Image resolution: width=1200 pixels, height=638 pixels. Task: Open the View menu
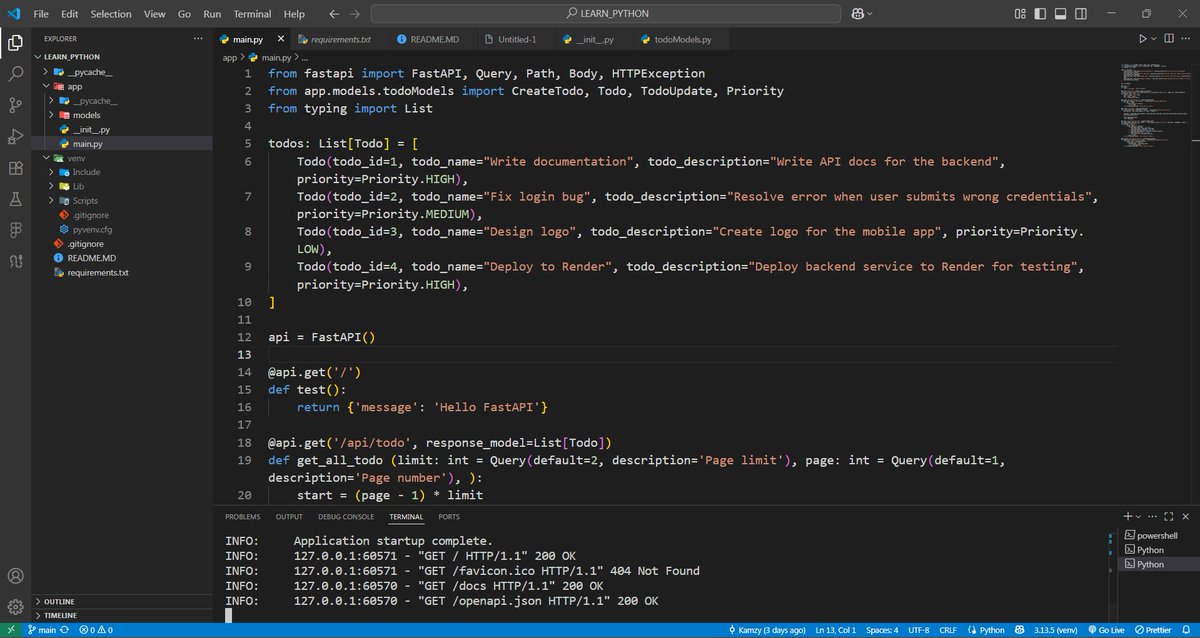coord(155,14)
